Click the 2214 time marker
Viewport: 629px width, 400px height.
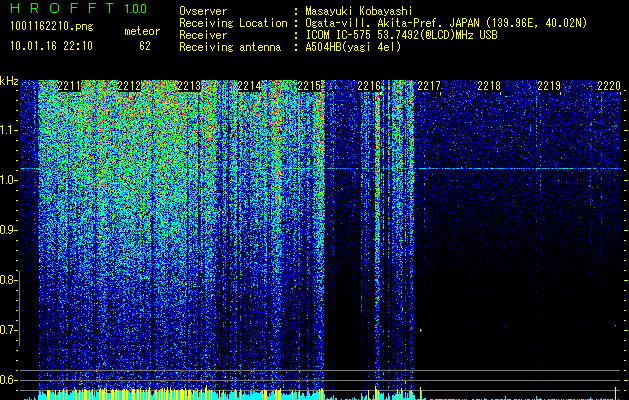pyautogui.click(x=250, y=86)
